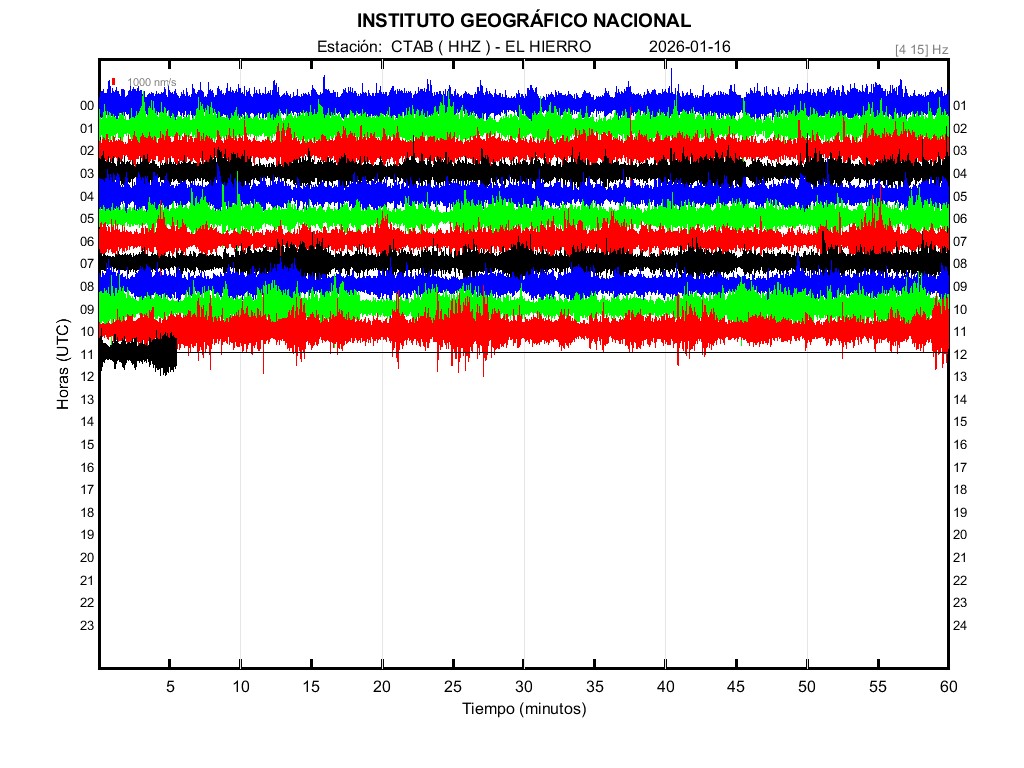Click the "INSTITUTO GEOGRÁFICO NACIONAL" title

click(x=524, y=21)
